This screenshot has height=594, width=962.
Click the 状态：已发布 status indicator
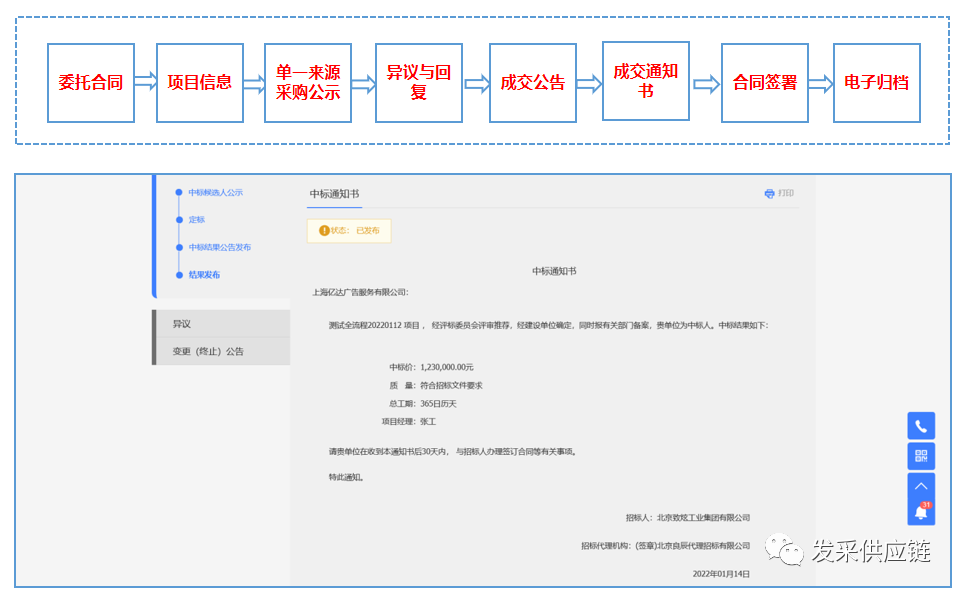tap(348, 230)
